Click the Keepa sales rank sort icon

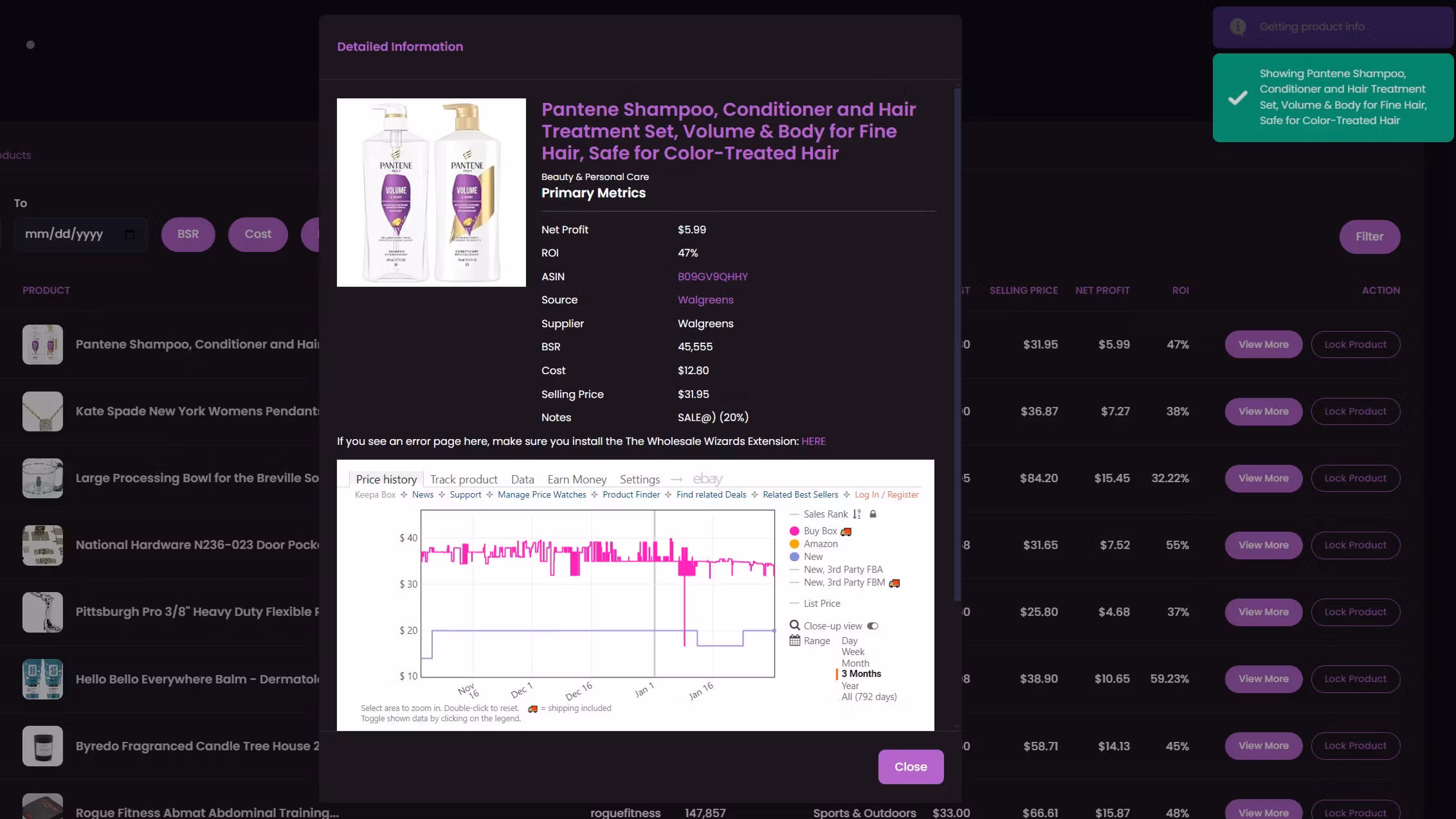click(x=857, y=514)
